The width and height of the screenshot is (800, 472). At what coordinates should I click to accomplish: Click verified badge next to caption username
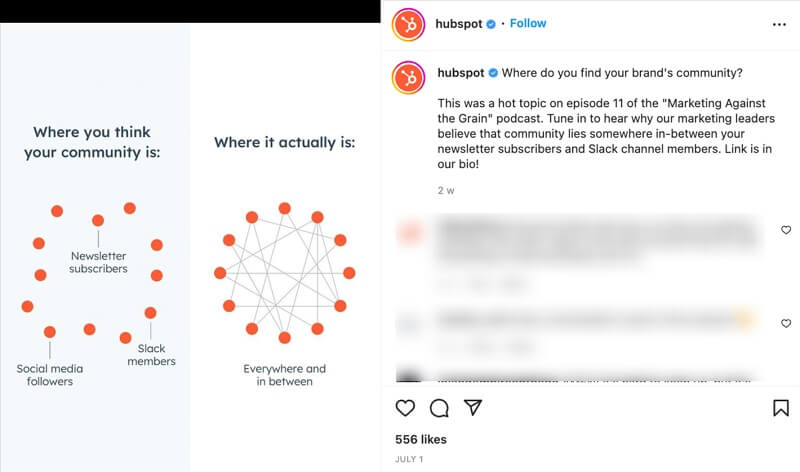point(493,73)
